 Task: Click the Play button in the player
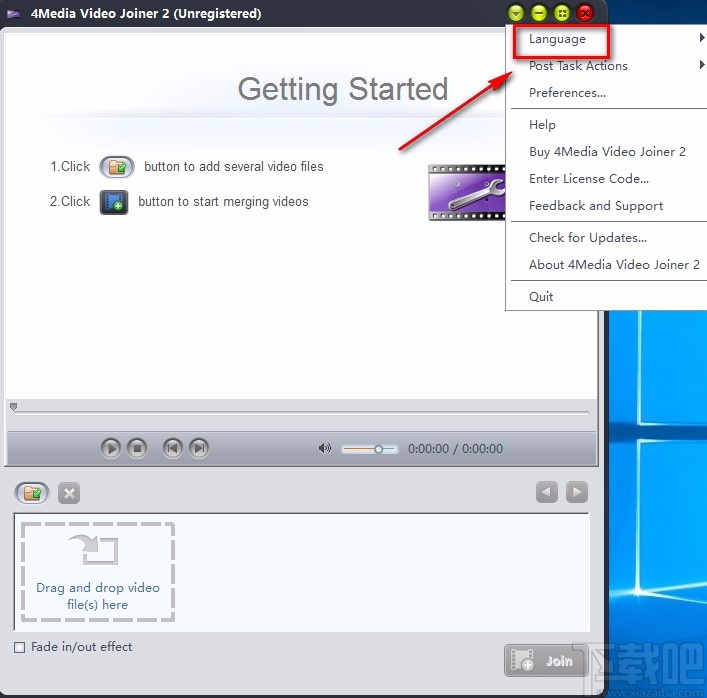tap(110, 448)
